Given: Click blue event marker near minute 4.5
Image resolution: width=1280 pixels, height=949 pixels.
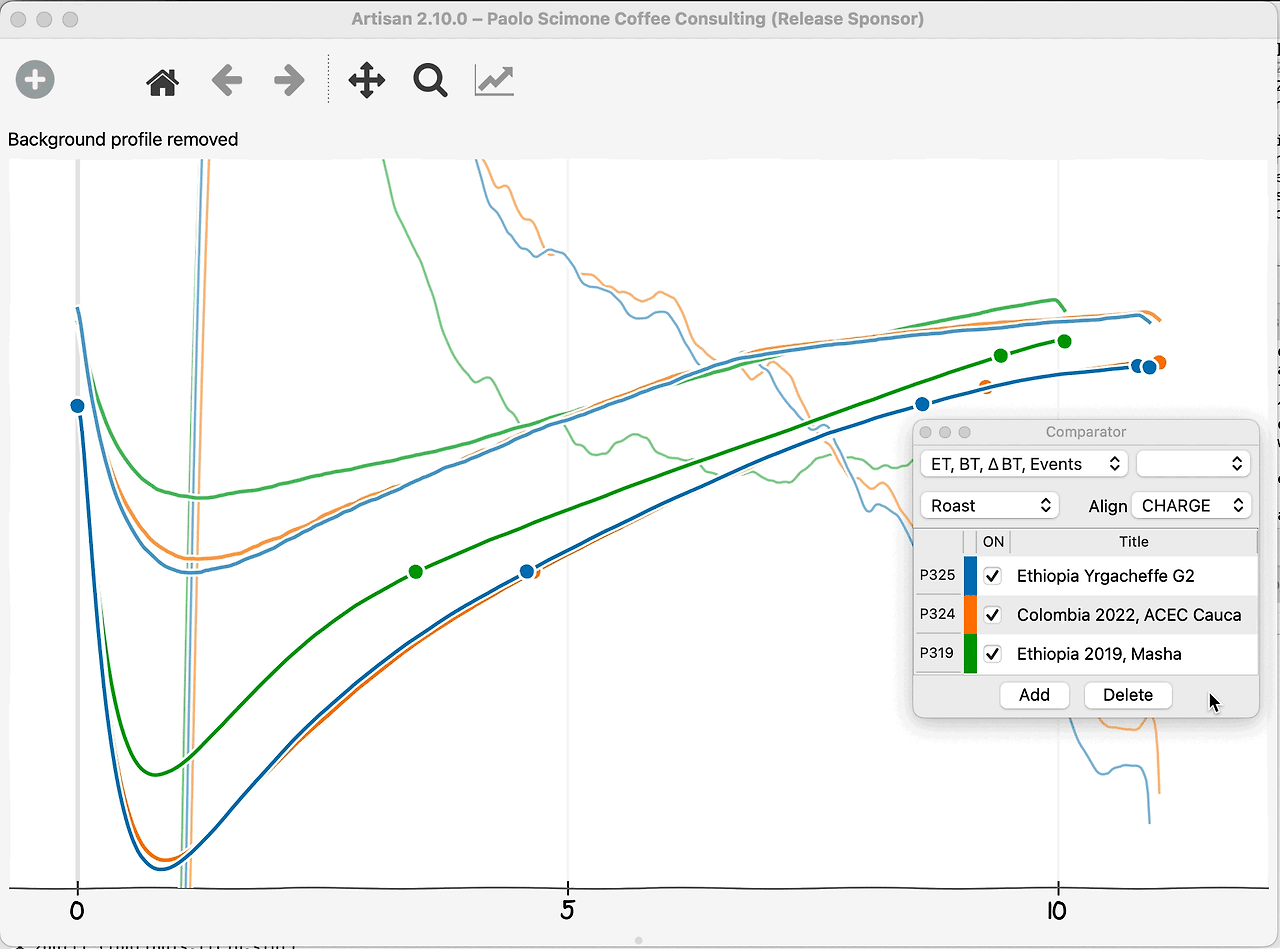Looking at the screenshot, I should click(x=527, y=572).
